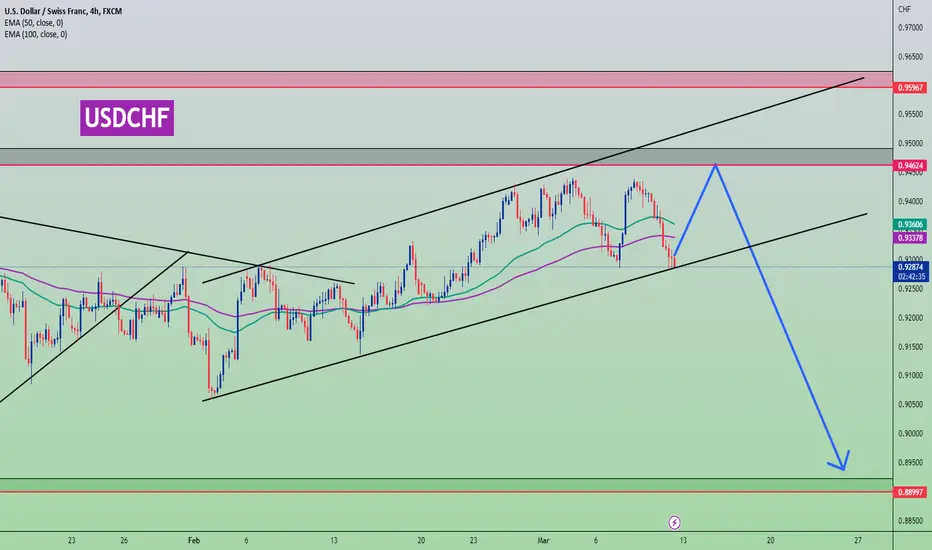Screen dimensions: 932x550
Task: Click the 0.96500 price axis tick
Action: 910,57
